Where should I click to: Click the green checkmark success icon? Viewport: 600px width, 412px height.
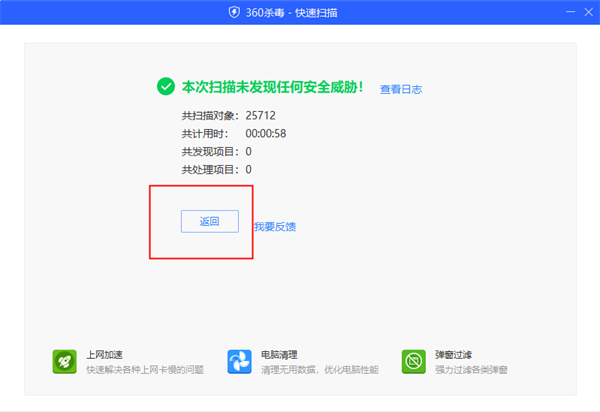click(x=166, y=87)
